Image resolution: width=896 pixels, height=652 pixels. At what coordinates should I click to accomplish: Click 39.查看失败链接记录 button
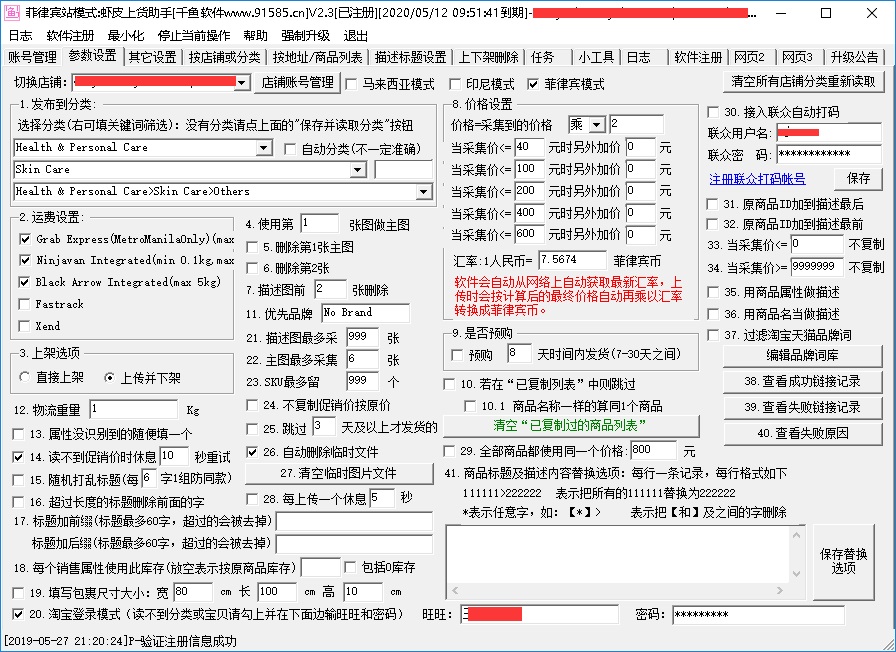pyautogui.click(x=802, y=407)
